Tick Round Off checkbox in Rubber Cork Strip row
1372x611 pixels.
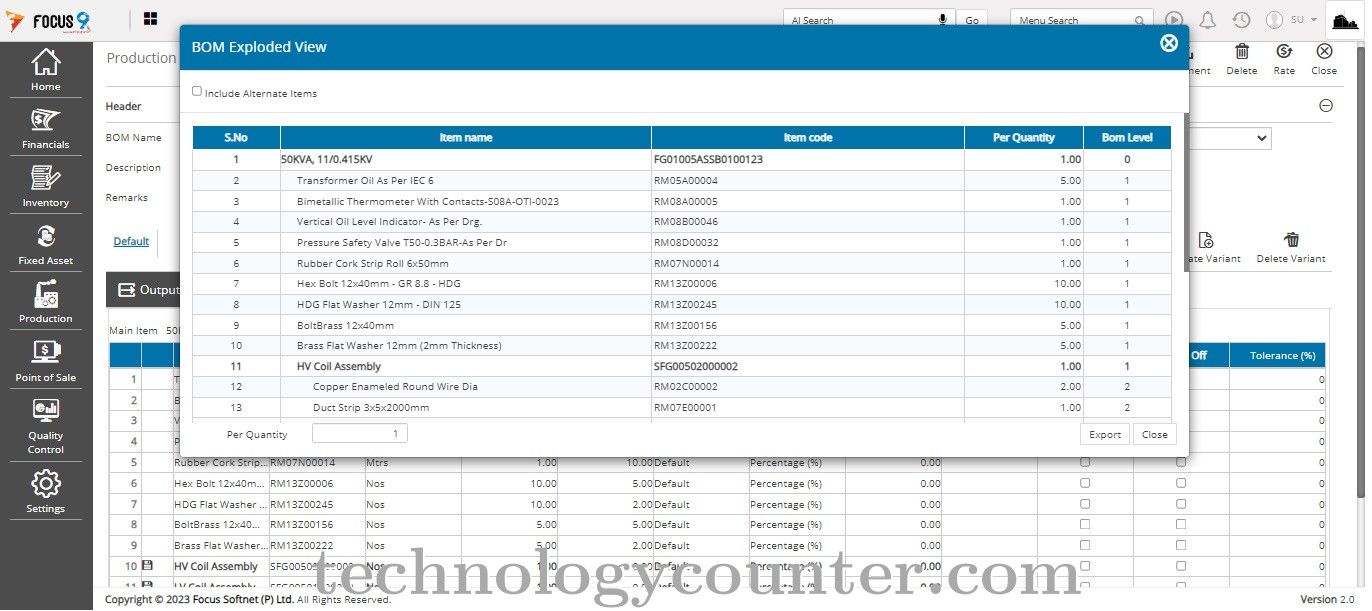[x=1181, y=462]
